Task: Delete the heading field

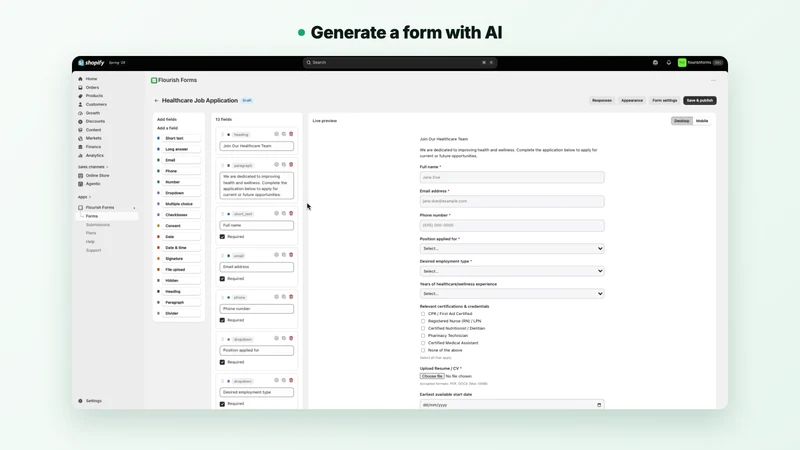Action: [x=291, y=134]
